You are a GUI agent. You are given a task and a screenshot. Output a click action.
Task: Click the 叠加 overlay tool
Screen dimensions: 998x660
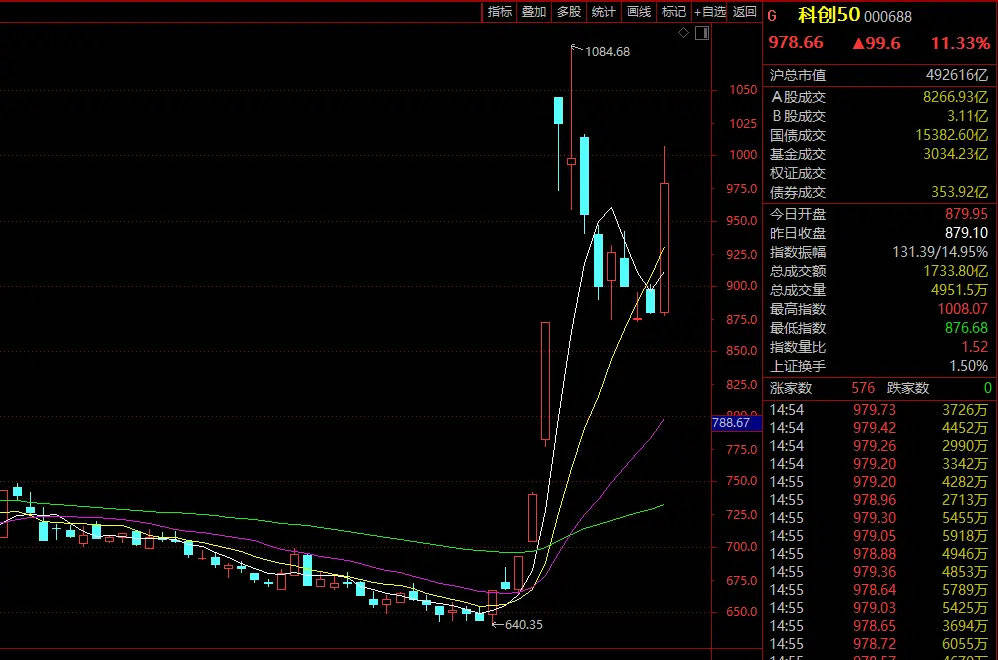[x=533, y=12]
